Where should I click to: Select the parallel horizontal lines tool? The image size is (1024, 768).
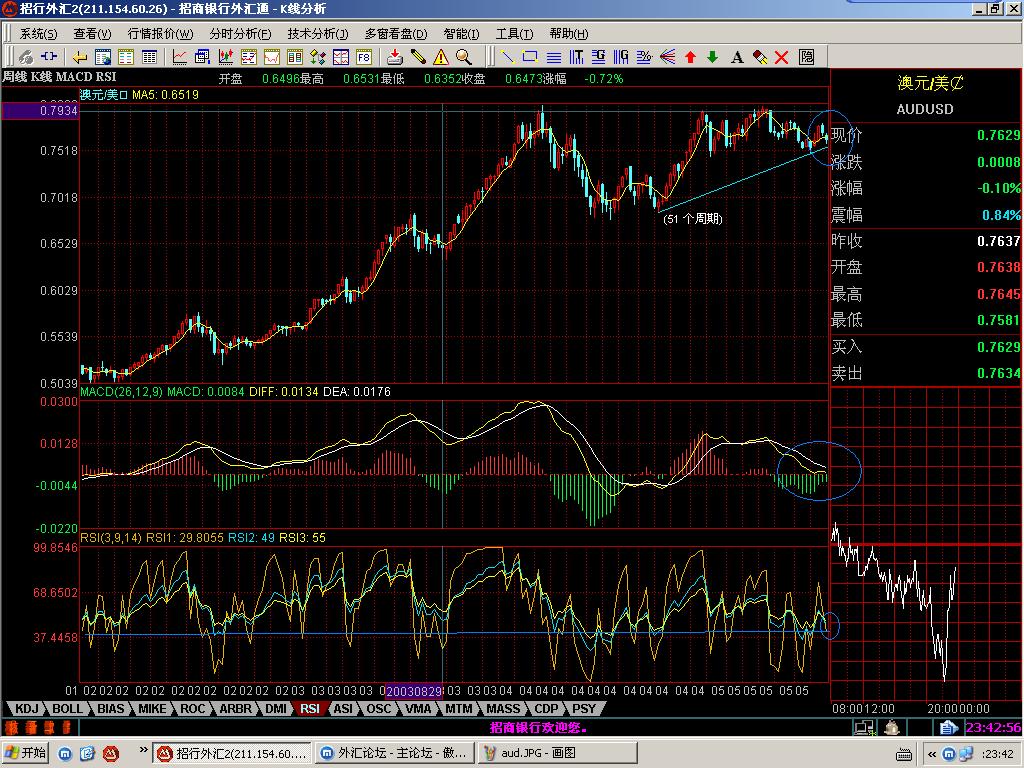(553, 57)
